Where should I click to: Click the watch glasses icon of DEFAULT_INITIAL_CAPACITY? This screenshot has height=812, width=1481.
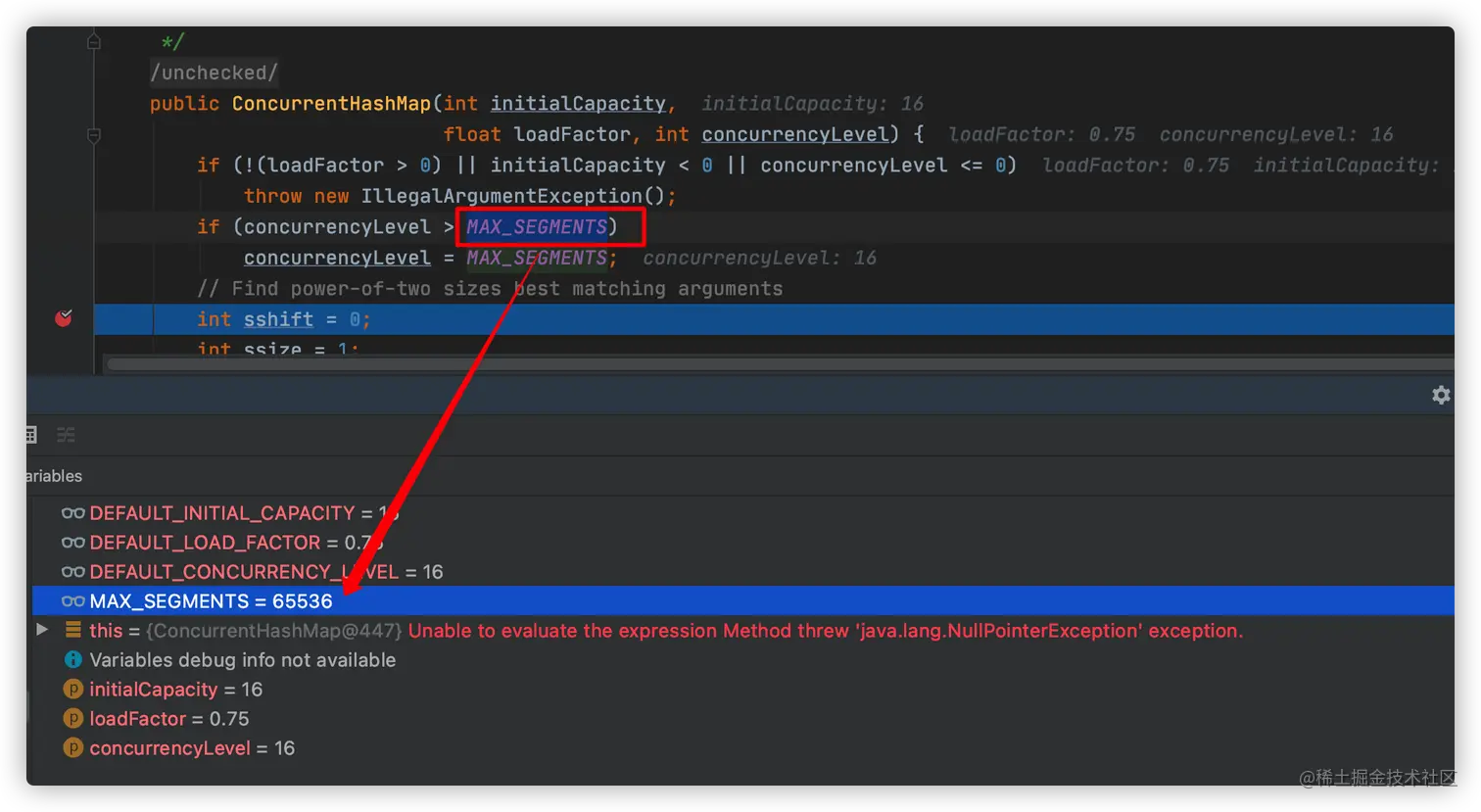(x=73, y=513)
